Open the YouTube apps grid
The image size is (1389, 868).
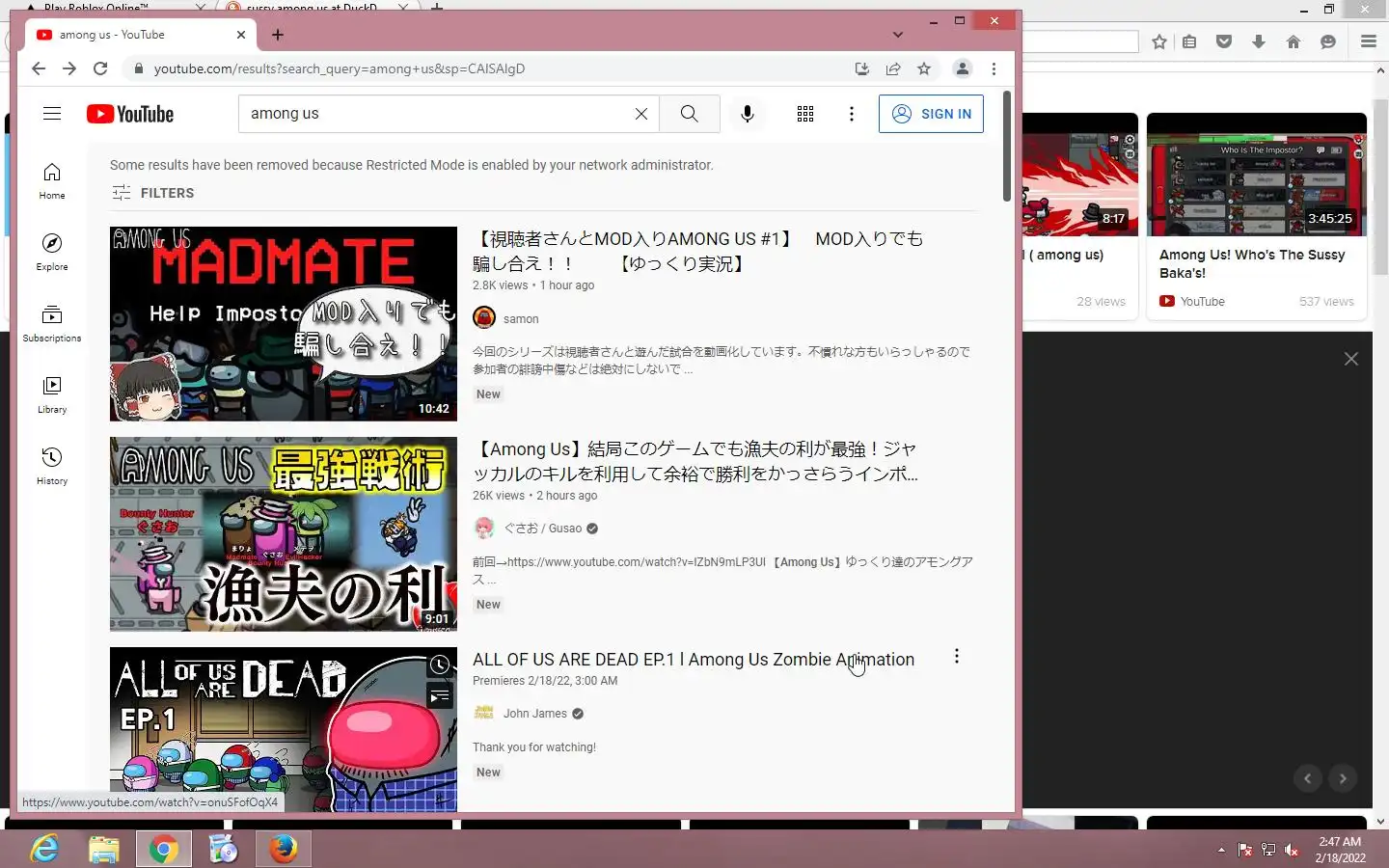point(805,114)
